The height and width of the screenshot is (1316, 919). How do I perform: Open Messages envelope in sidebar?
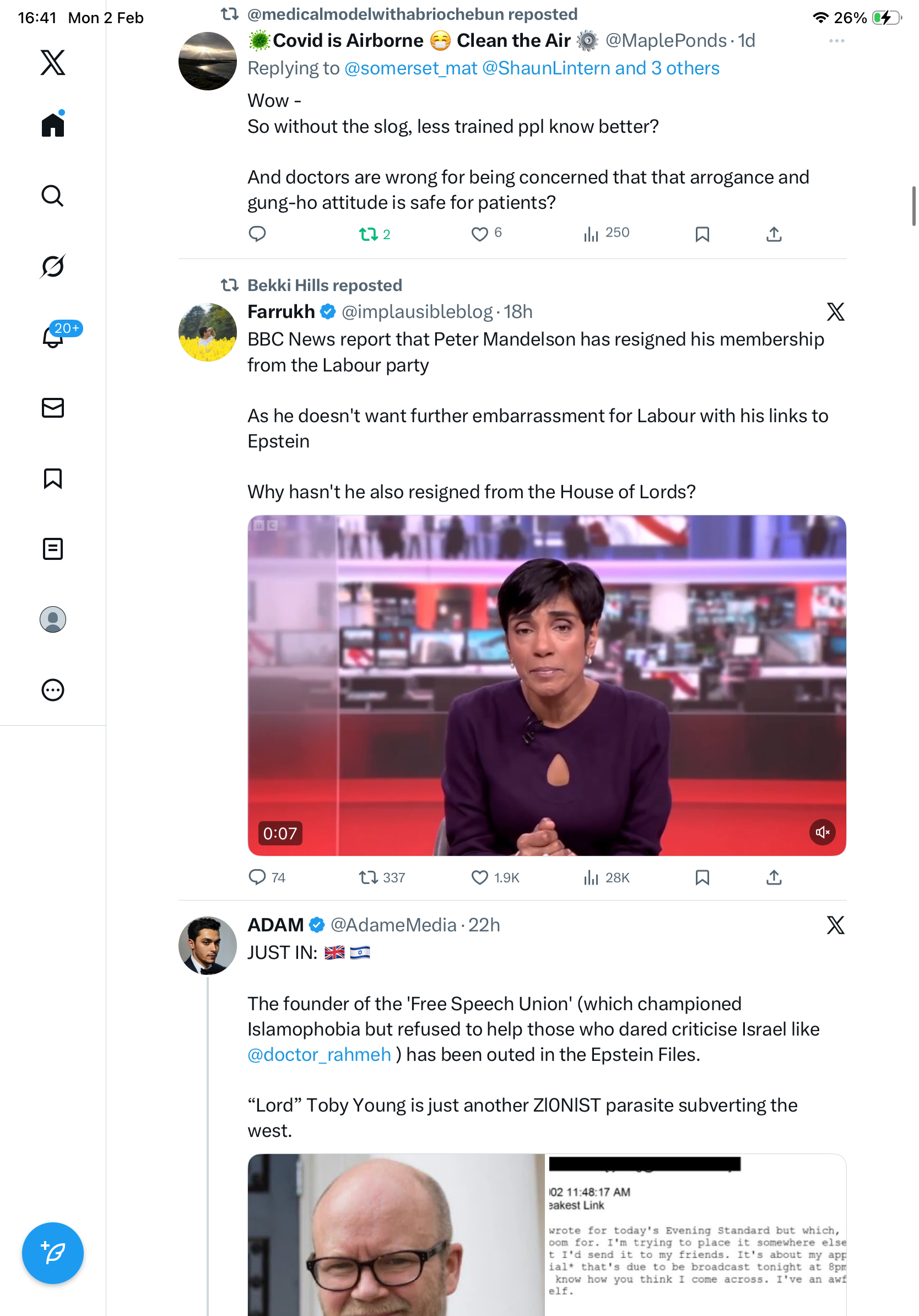[x=53, y=407]
